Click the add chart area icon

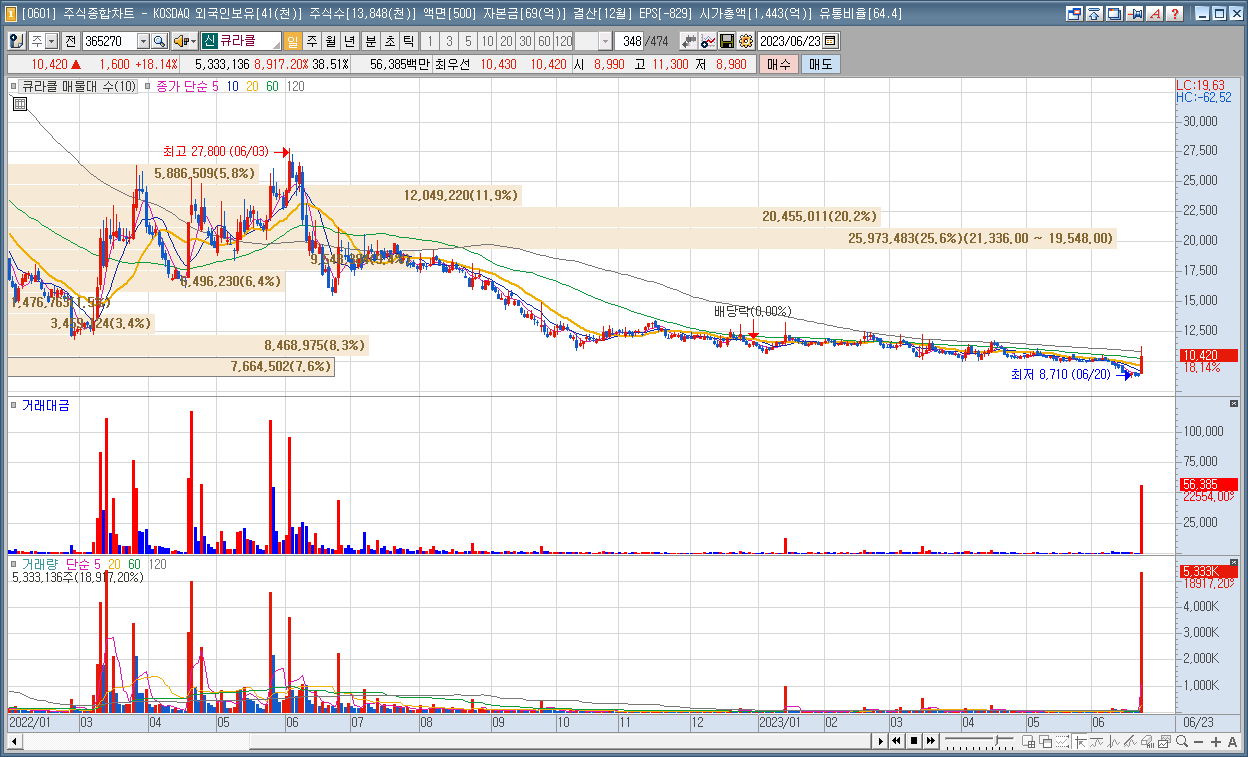[1028, 741]
